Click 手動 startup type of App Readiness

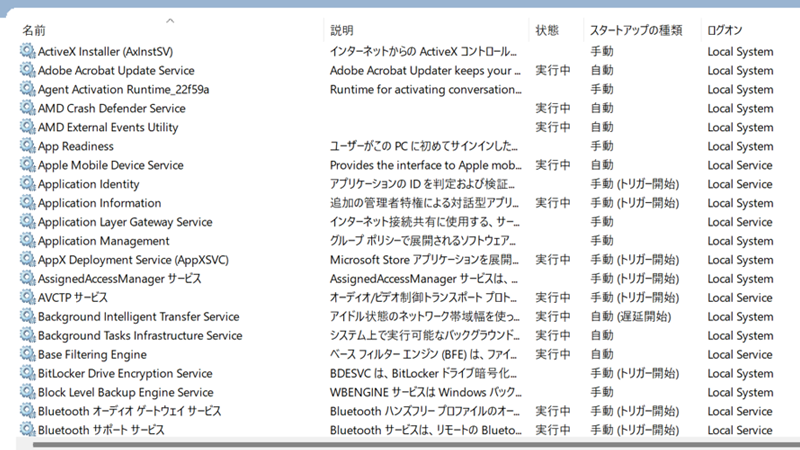pos(602,146)
